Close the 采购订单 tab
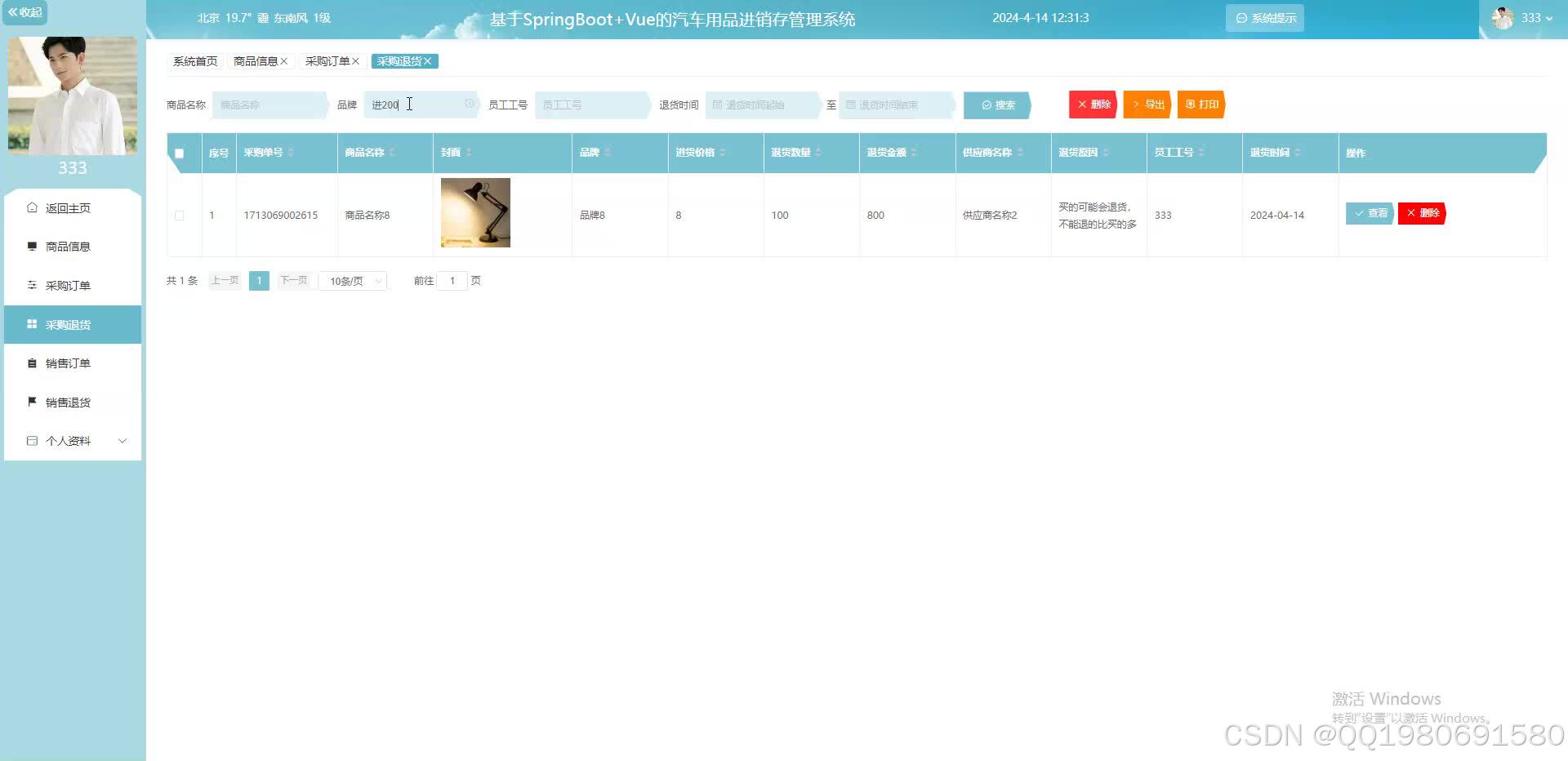 [356, 61]
